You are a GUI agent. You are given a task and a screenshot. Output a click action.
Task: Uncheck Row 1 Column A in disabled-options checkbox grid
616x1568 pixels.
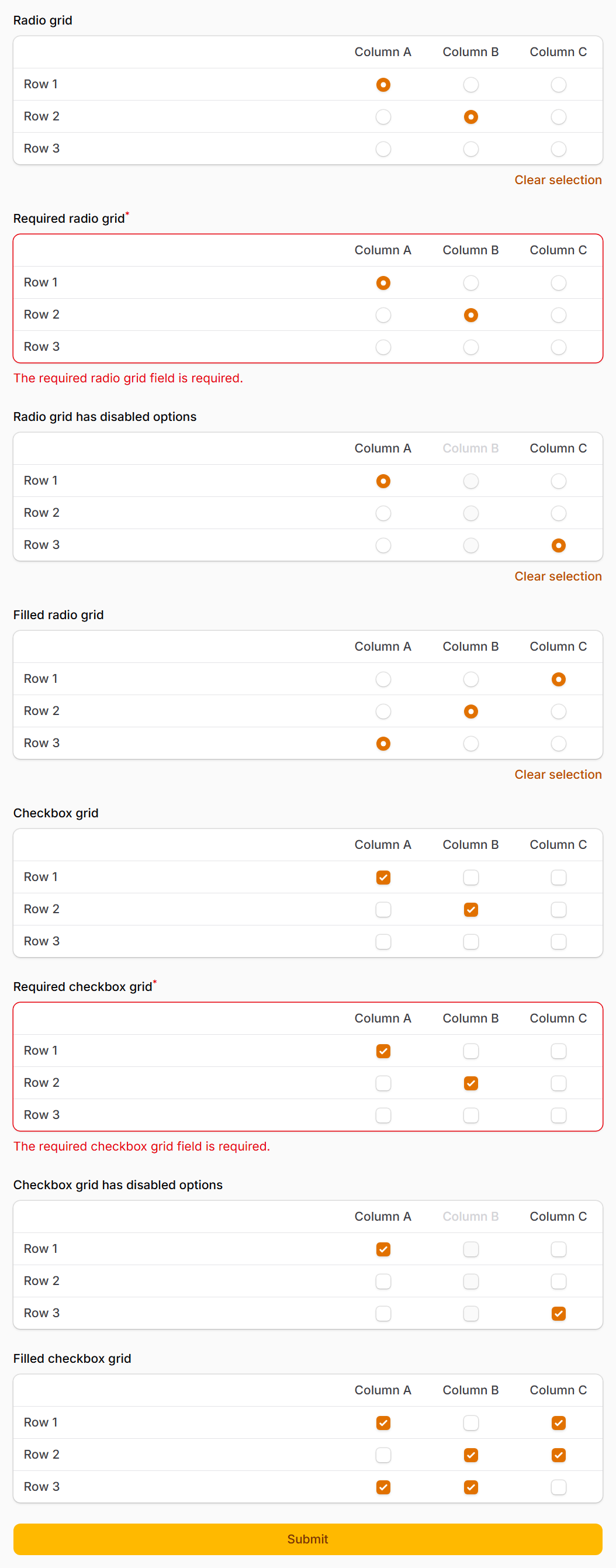[x=383, y=1249]
